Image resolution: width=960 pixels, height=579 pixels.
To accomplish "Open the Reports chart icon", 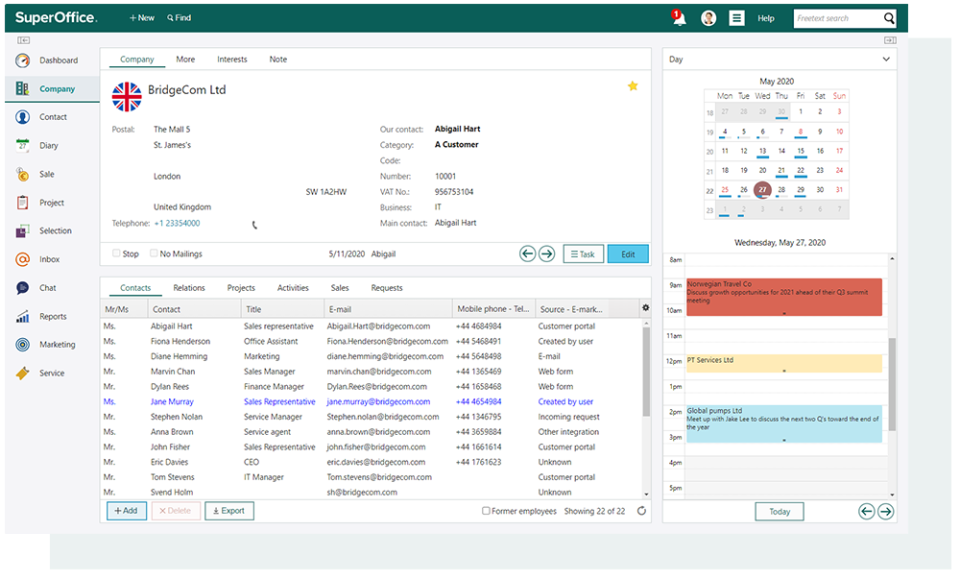I will (23, 316).
